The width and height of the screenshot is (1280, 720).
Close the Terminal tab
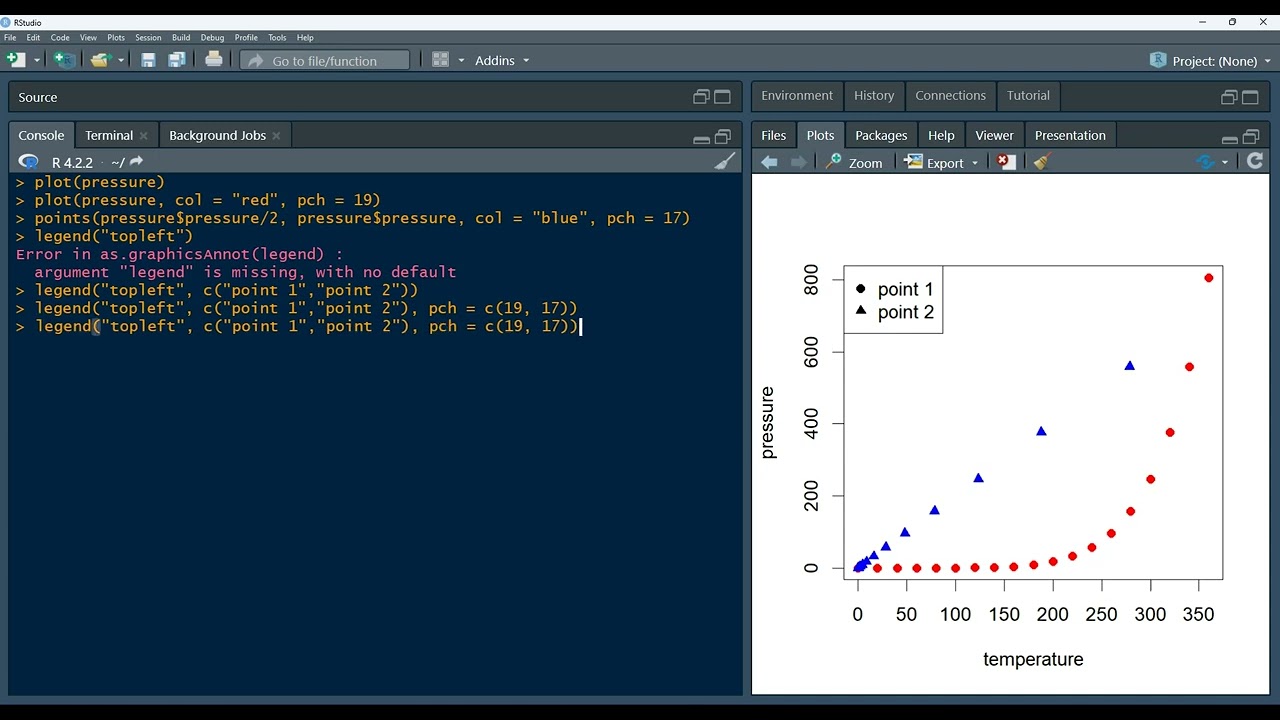tap(143, 136)
